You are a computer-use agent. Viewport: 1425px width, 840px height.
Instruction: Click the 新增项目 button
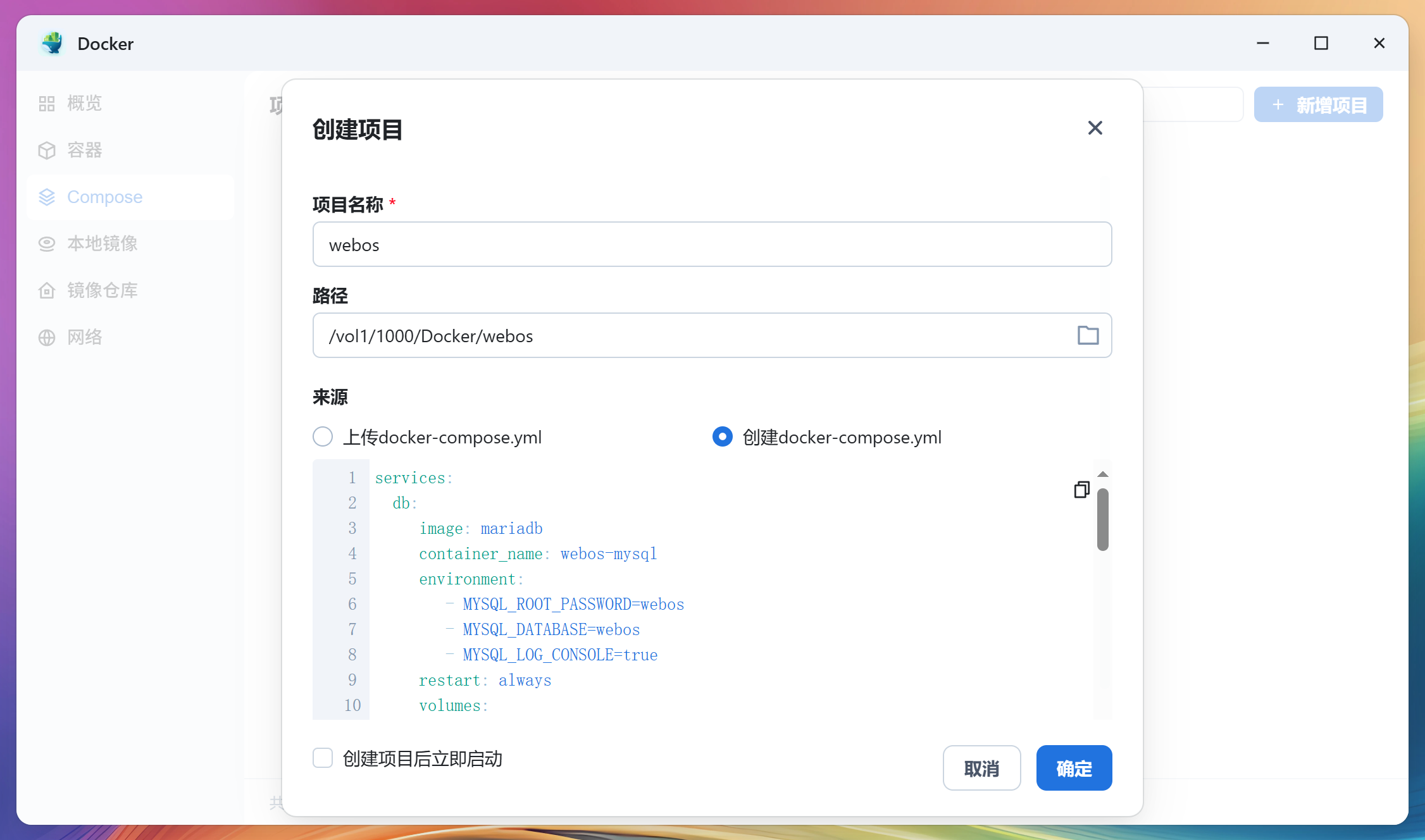coord(1318,104)
